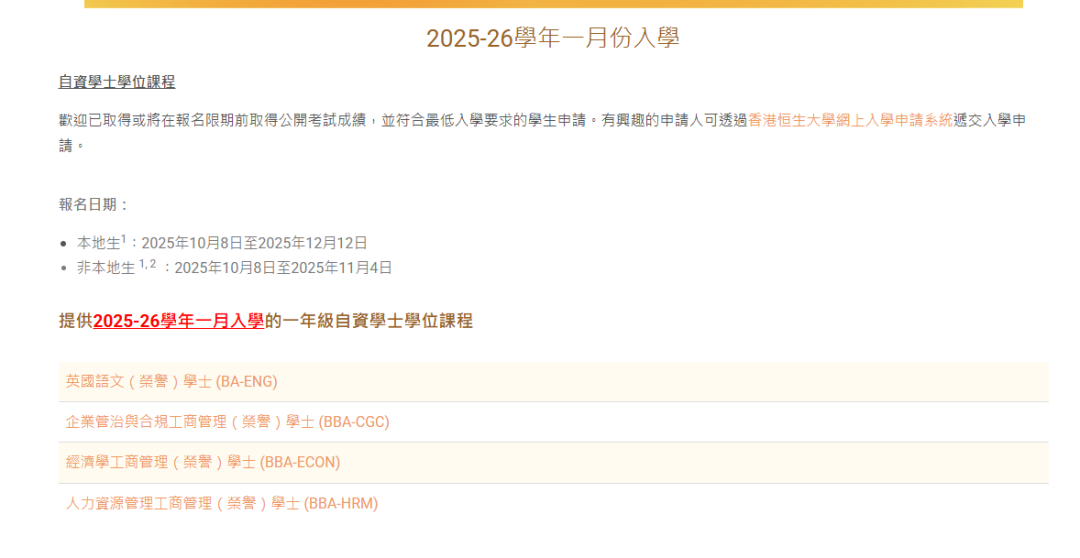View 人力資源管理工商管理 (BBA-HRM) programme

[222, 503]
